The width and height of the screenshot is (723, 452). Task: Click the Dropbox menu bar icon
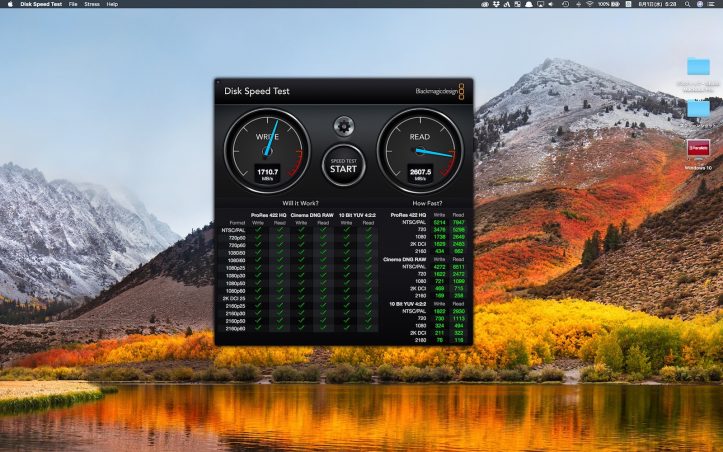(x=496, y=4)
